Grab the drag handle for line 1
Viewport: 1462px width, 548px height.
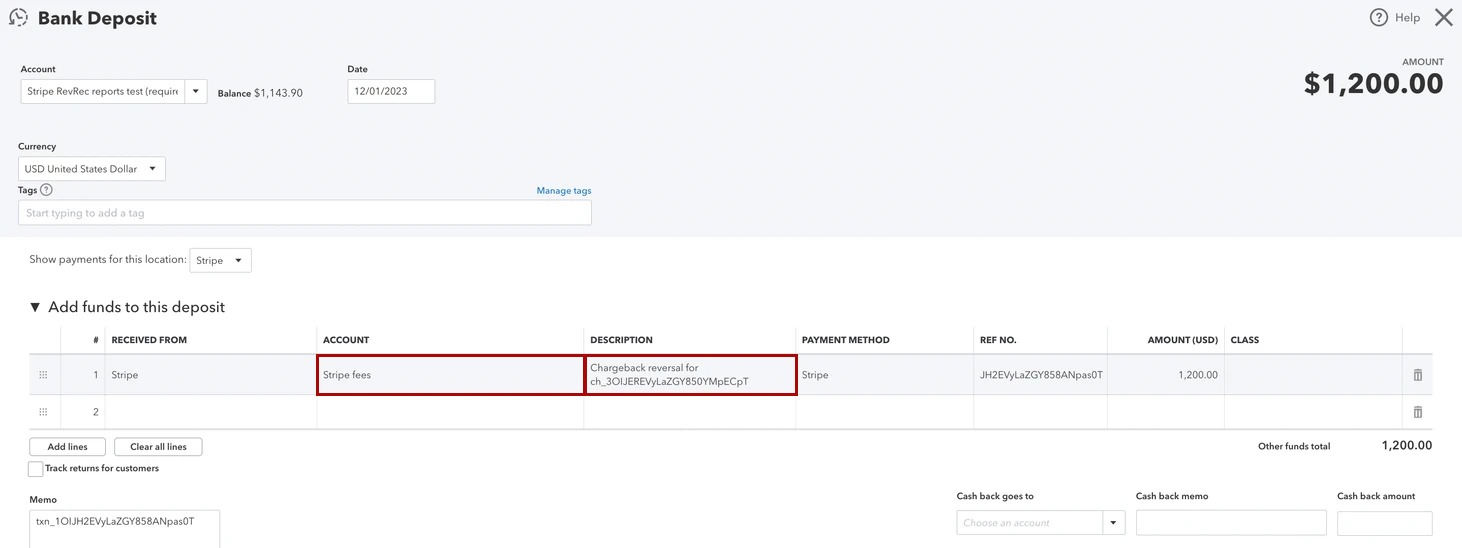coord(43,375)
